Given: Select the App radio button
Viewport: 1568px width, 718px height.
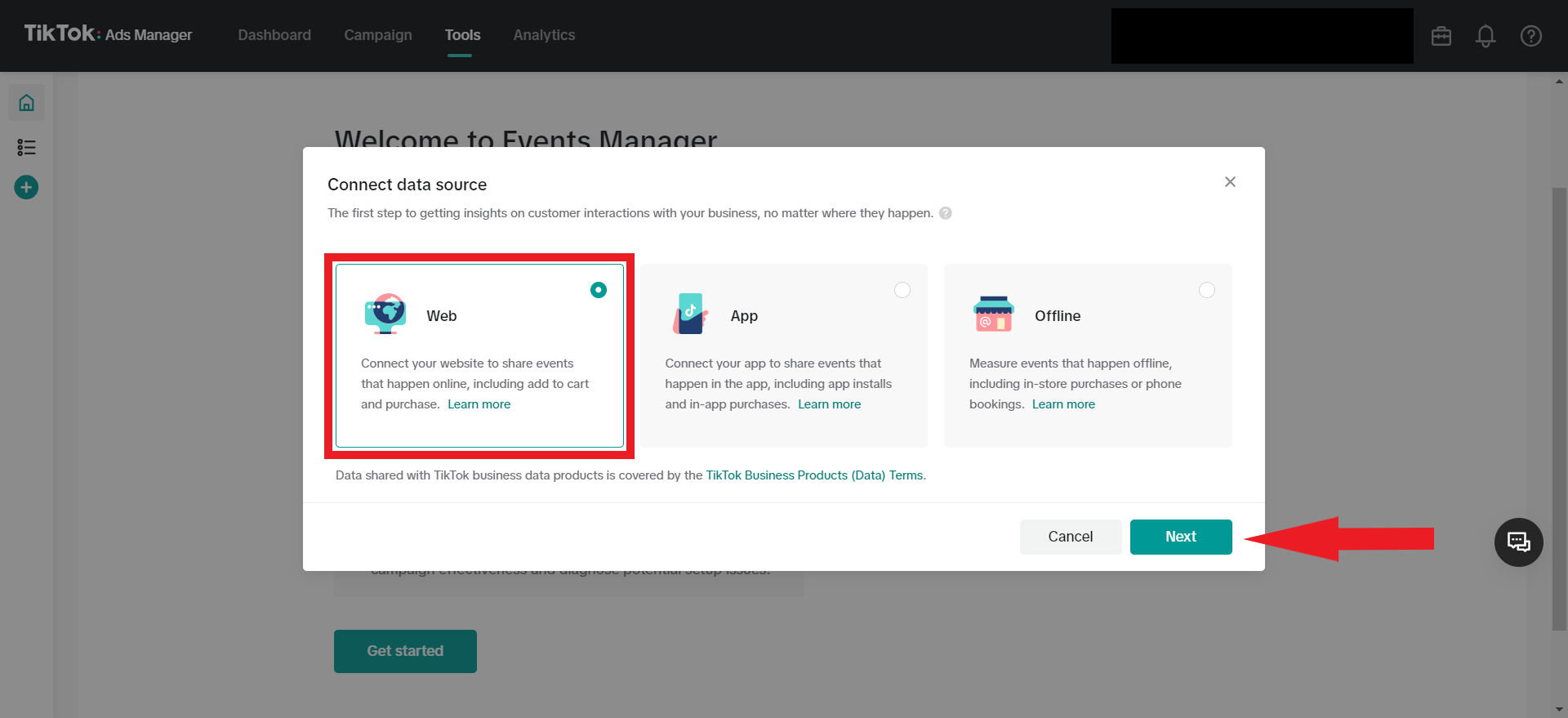Looking at the screenshot, I should 902,290.
